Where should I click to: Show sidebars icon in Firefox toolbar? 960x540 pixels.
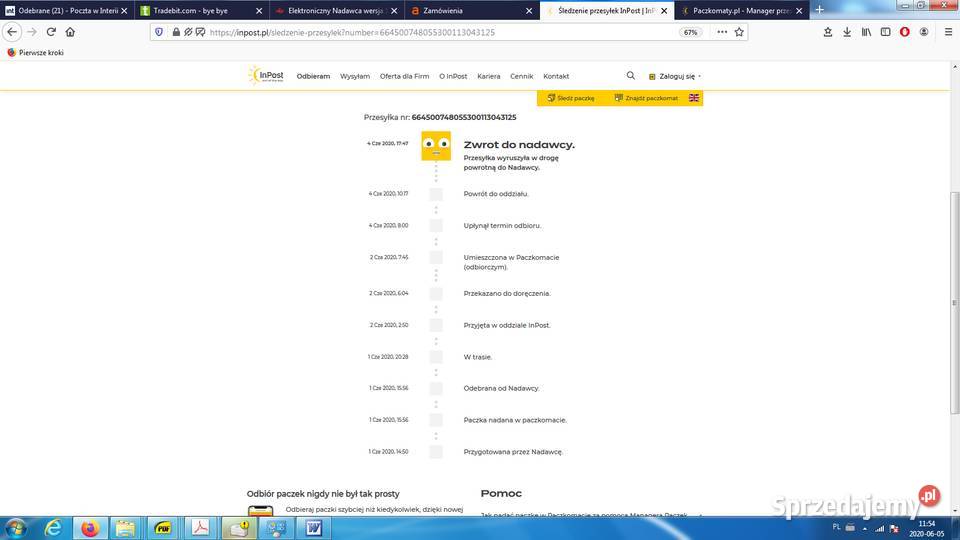[885, 32]
